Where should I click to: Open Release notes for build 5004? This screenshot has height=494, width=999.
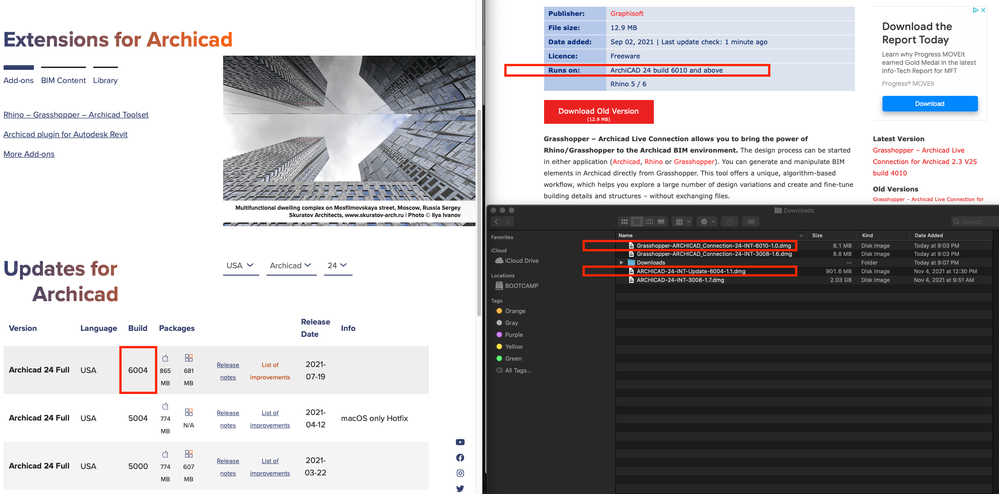(228, 419)
